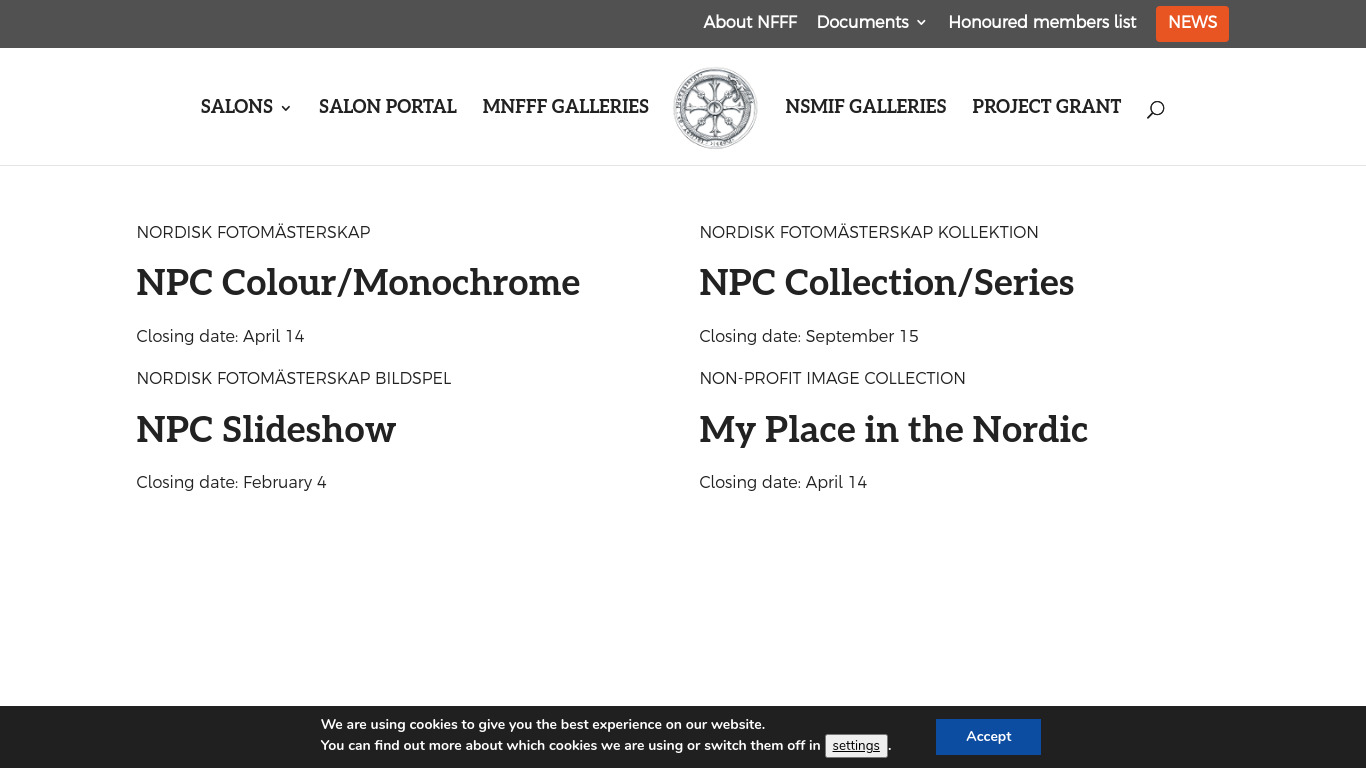Open NPC Collection/Series heading link

[x=886, y=283]
